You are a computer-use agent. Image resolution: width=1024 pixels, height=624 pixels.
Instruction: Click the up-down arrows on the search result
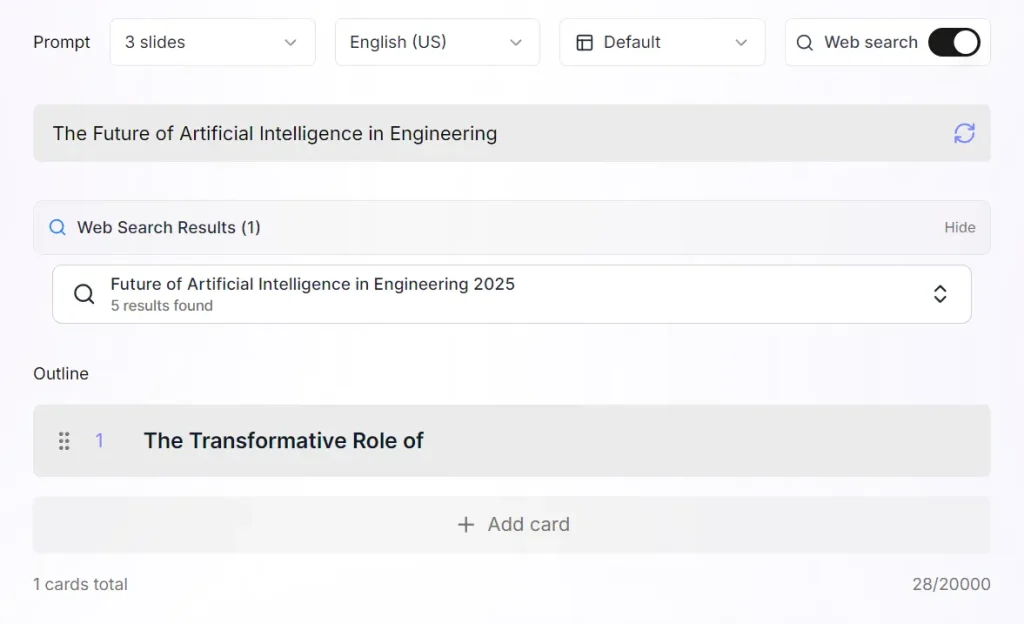click(940, 293)
